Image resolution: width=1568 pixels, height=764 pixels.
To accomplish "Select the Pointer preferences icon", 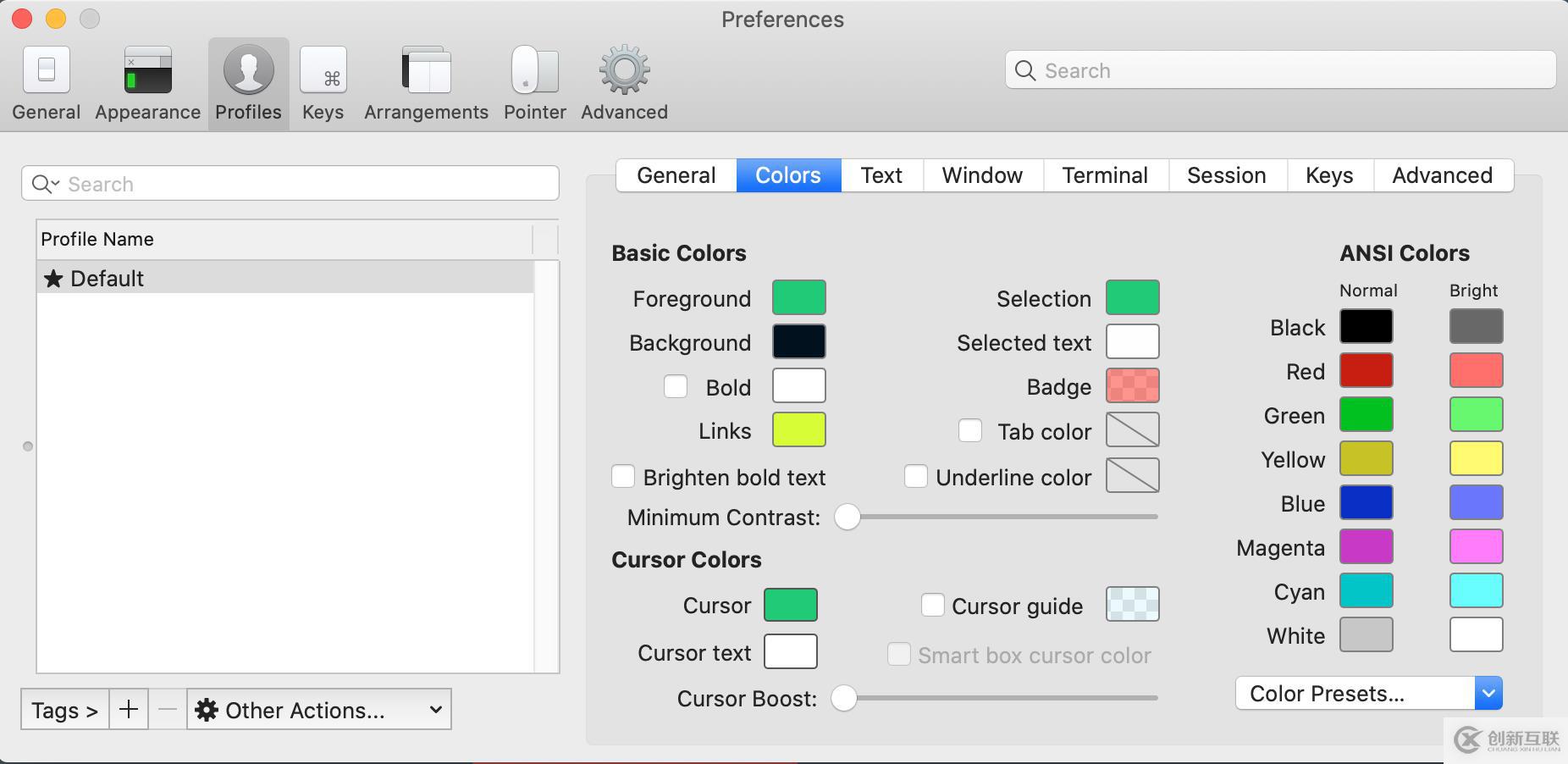I will point(533,80).
